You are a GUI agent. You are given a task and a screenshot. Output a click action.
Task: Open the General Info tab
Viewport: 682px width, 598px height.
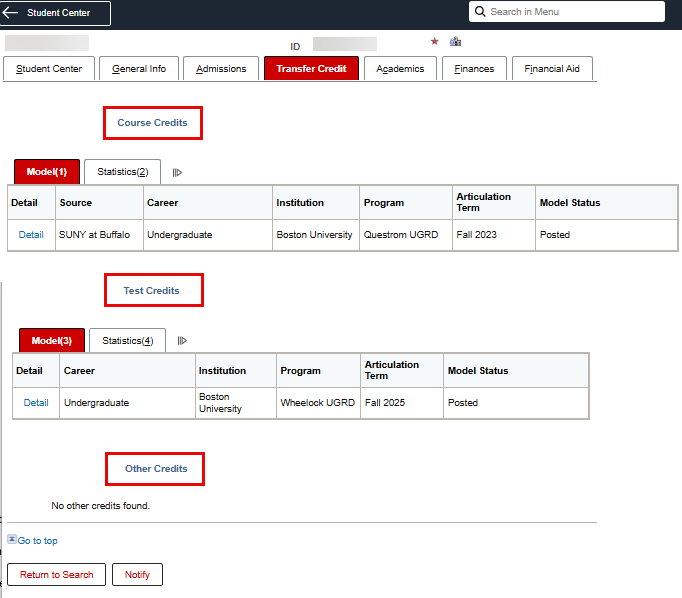pyautogui.click(x=139, y=69)
